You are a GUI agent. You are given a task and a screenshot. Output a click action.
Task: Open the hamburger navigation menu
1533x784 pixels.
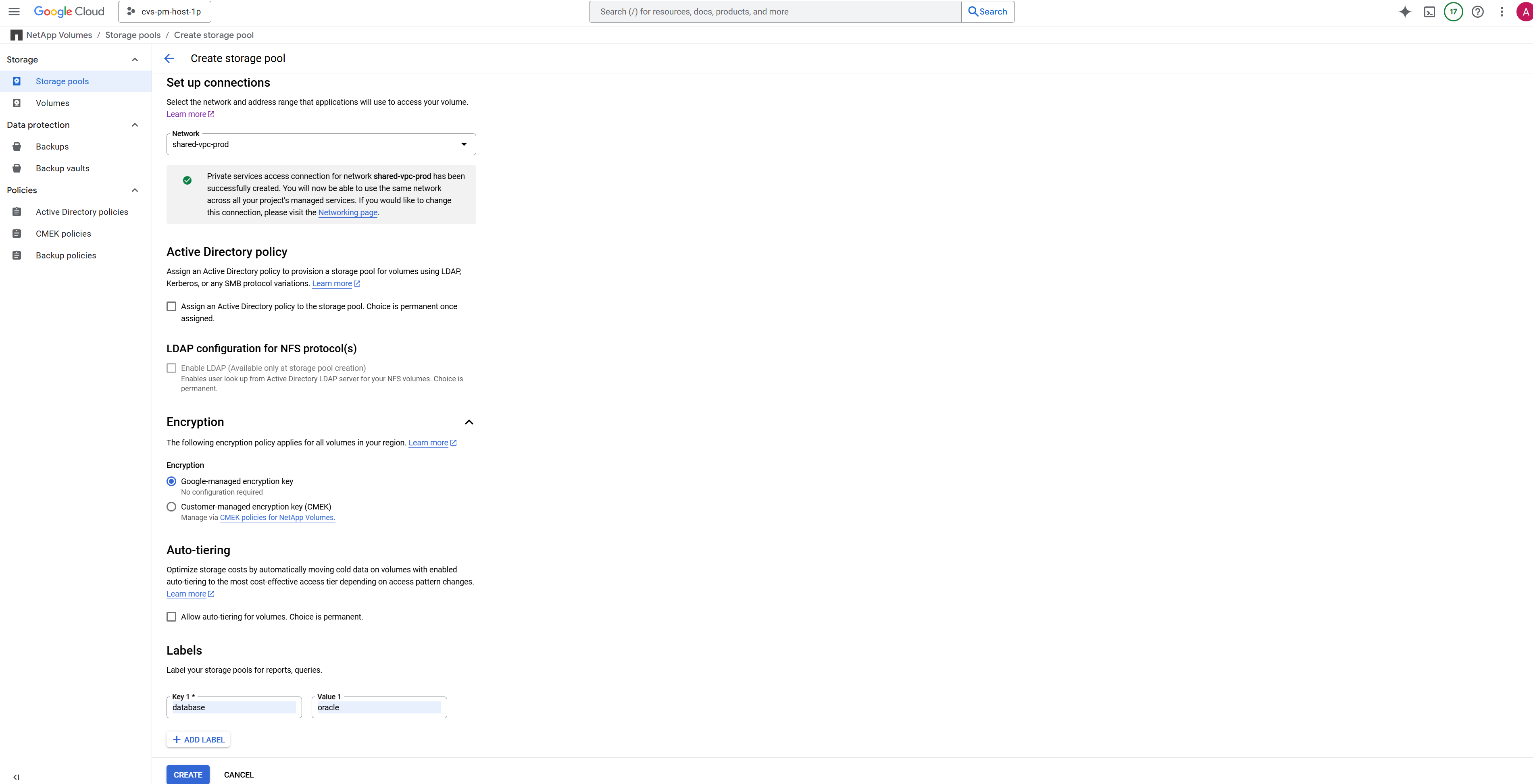click(14, 11)
